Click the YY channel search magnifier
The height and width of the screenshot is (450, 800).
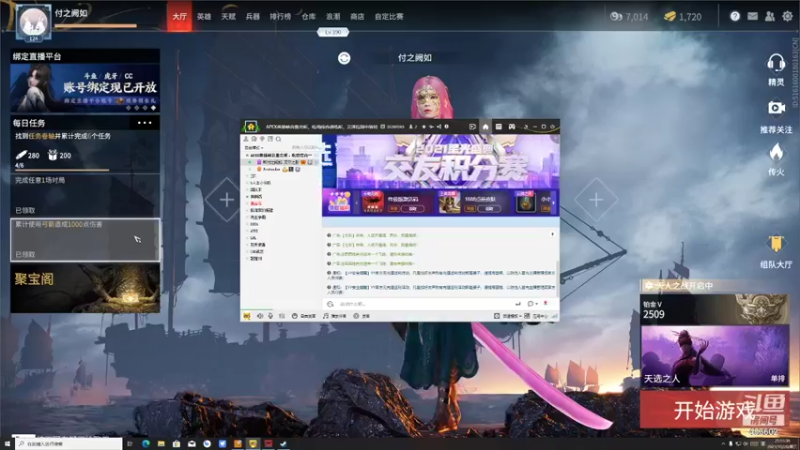(x=279, y=139)
